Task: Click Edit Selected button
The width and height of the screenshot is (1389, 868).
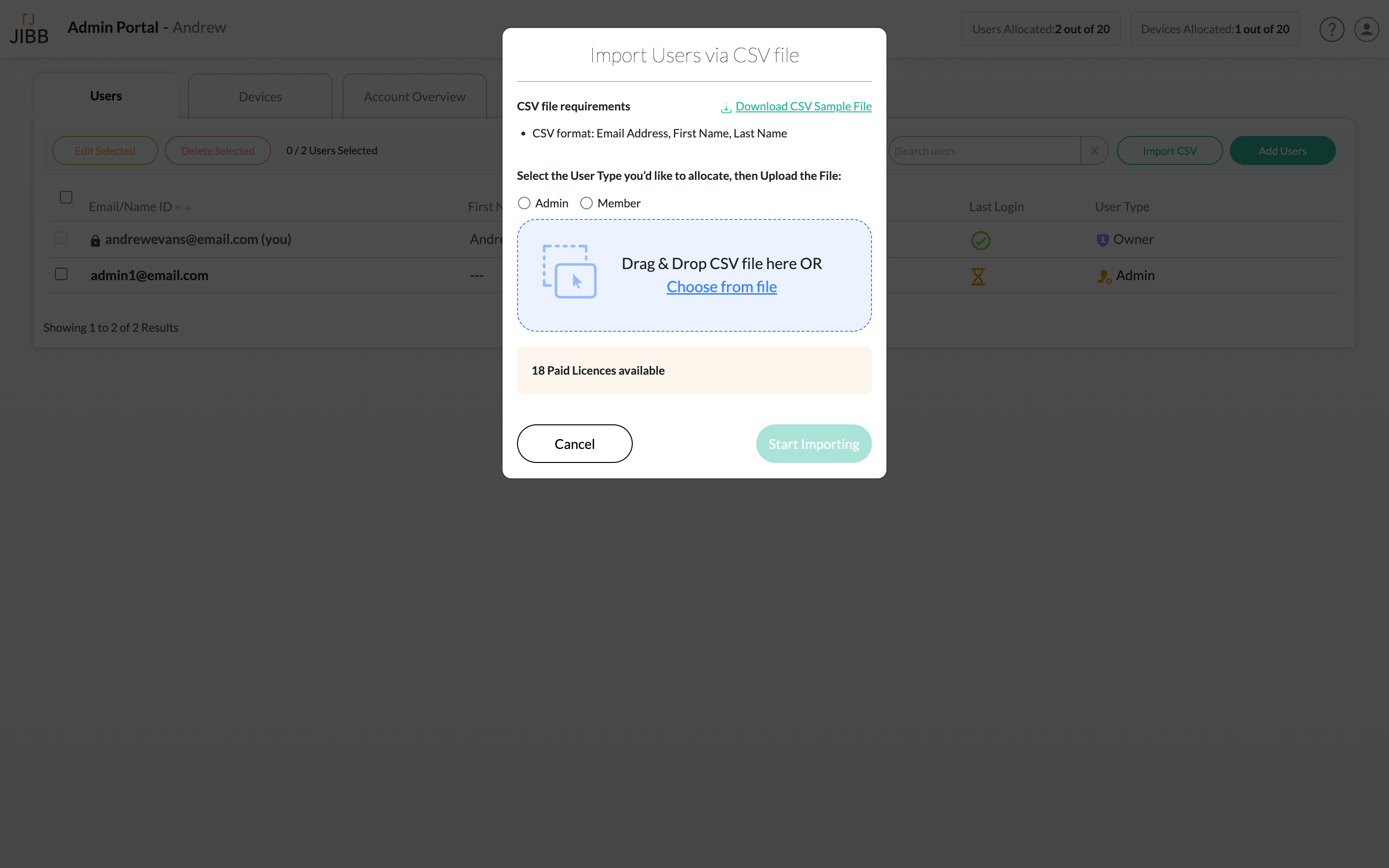Action: (105, 150)
